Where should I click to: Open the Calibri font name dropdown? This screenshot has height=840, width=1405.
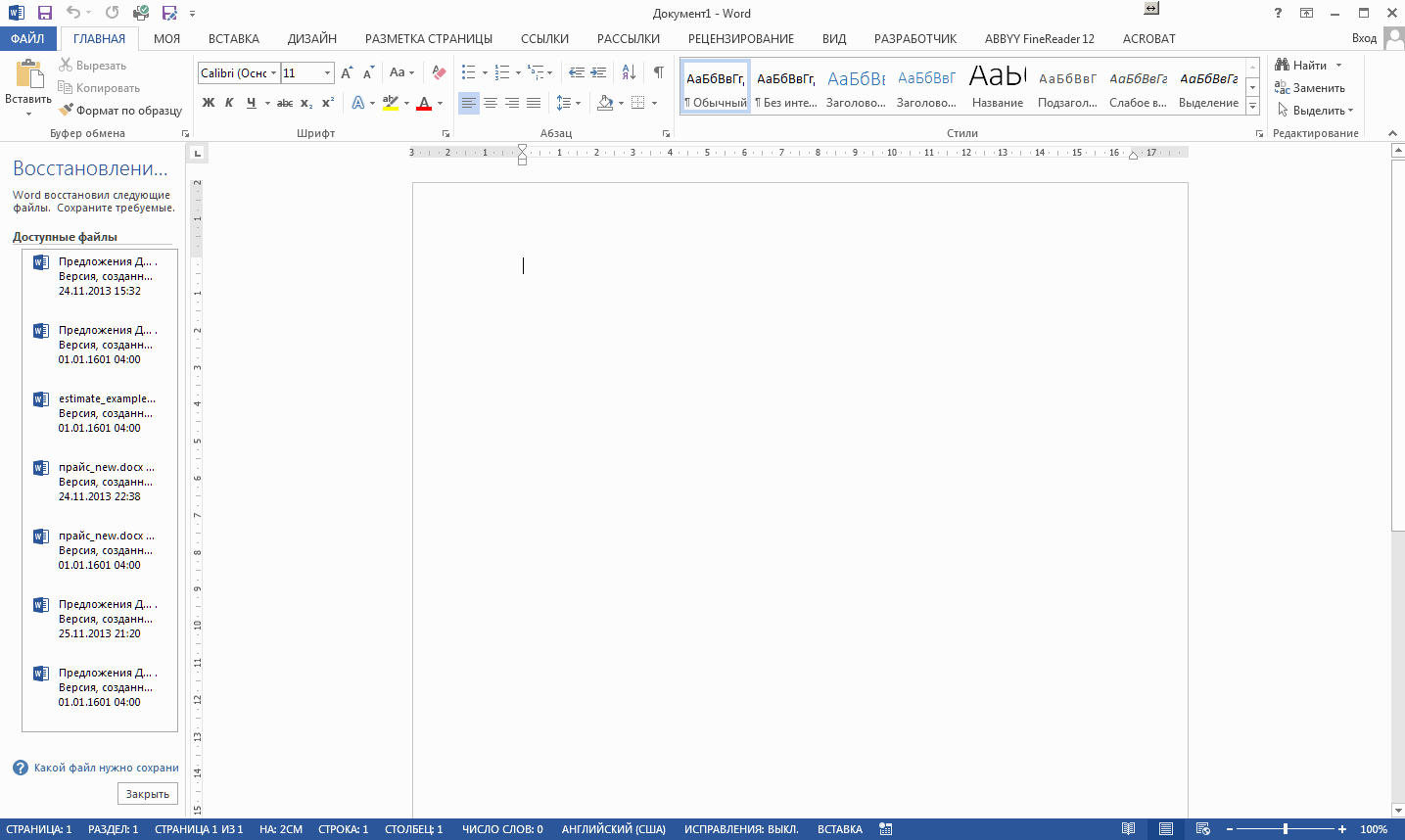[x=273, y=73]
